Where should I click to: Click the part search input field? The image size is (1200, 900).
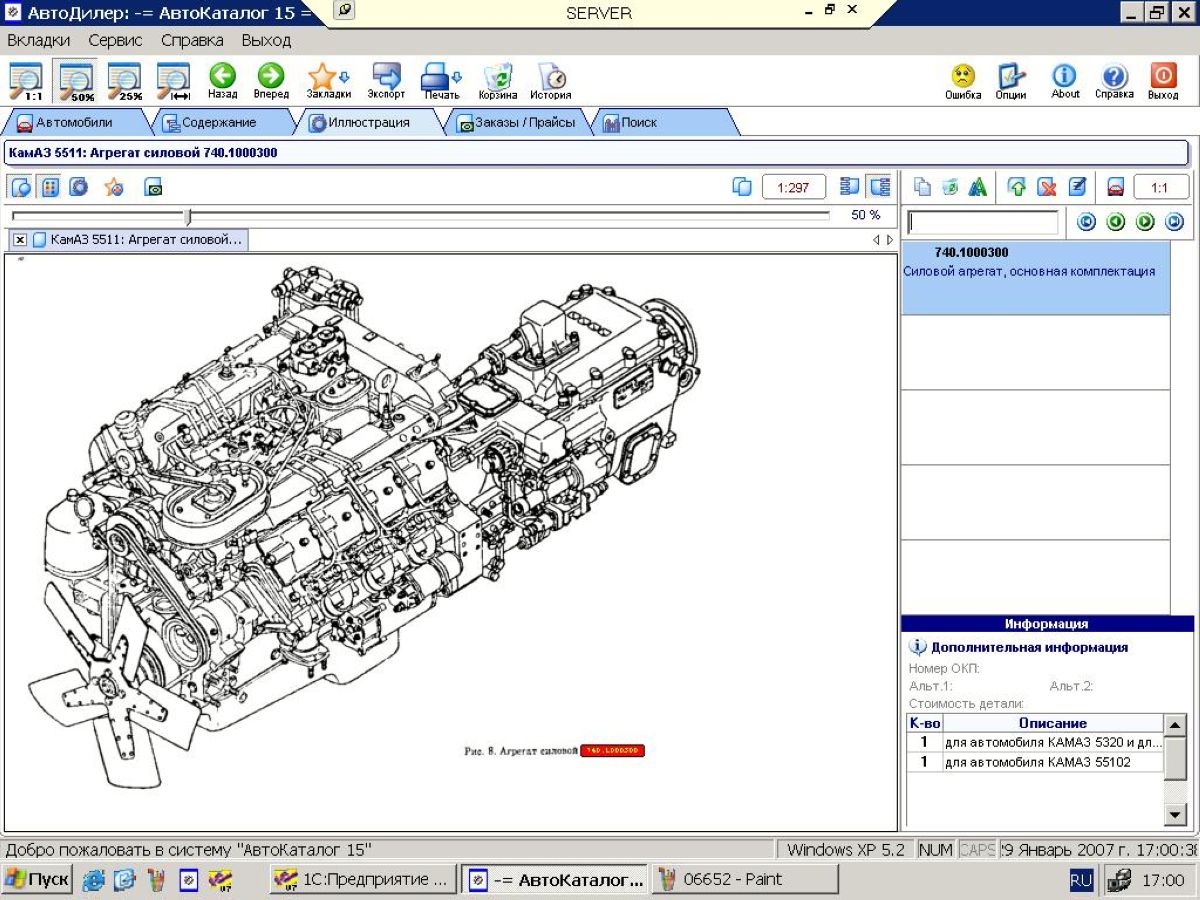(x=982, y=222)
